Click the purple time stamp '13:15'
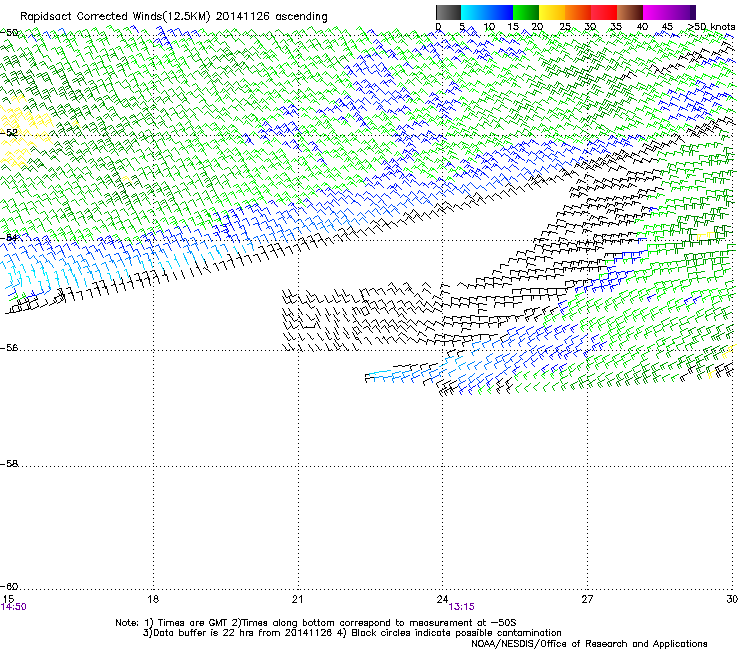Screen dimensions: 740x650 click(x=461, y=607)
